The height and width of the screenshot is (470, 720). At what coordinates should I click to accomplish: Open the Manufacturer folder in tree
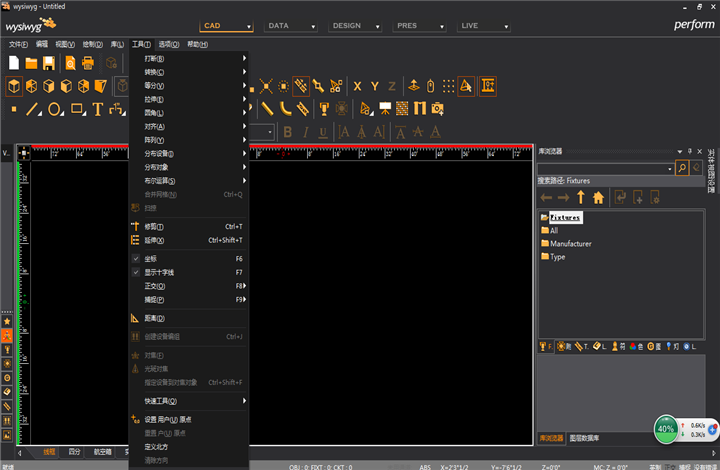coord(570,244)
